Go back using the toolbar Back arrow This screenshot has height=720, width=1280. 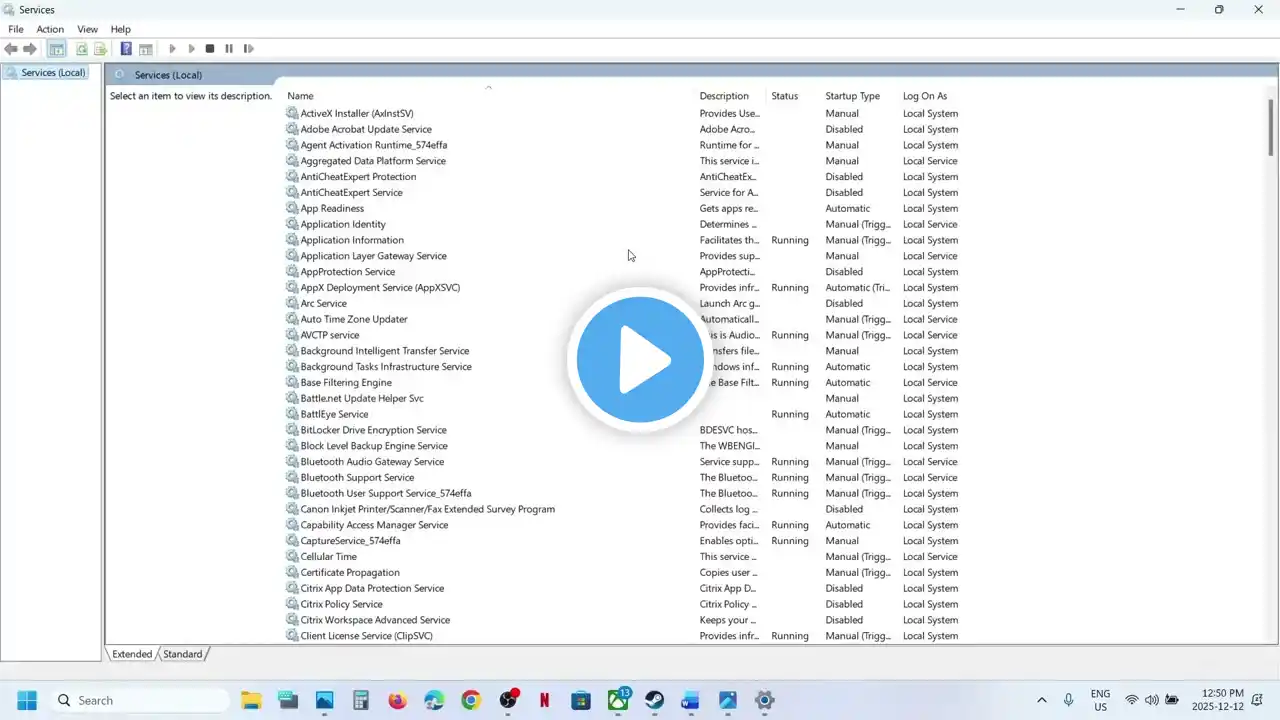[11, 49]
